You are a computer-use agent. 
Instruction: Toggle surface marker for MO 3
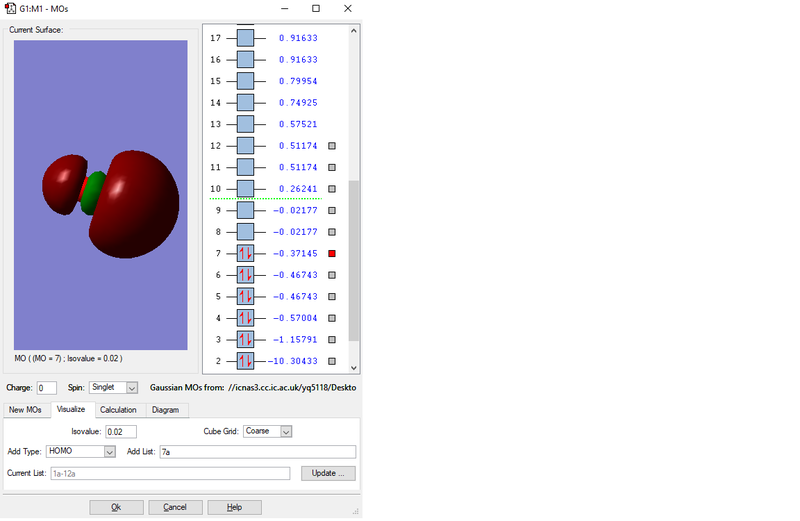(x=332, y=339)
